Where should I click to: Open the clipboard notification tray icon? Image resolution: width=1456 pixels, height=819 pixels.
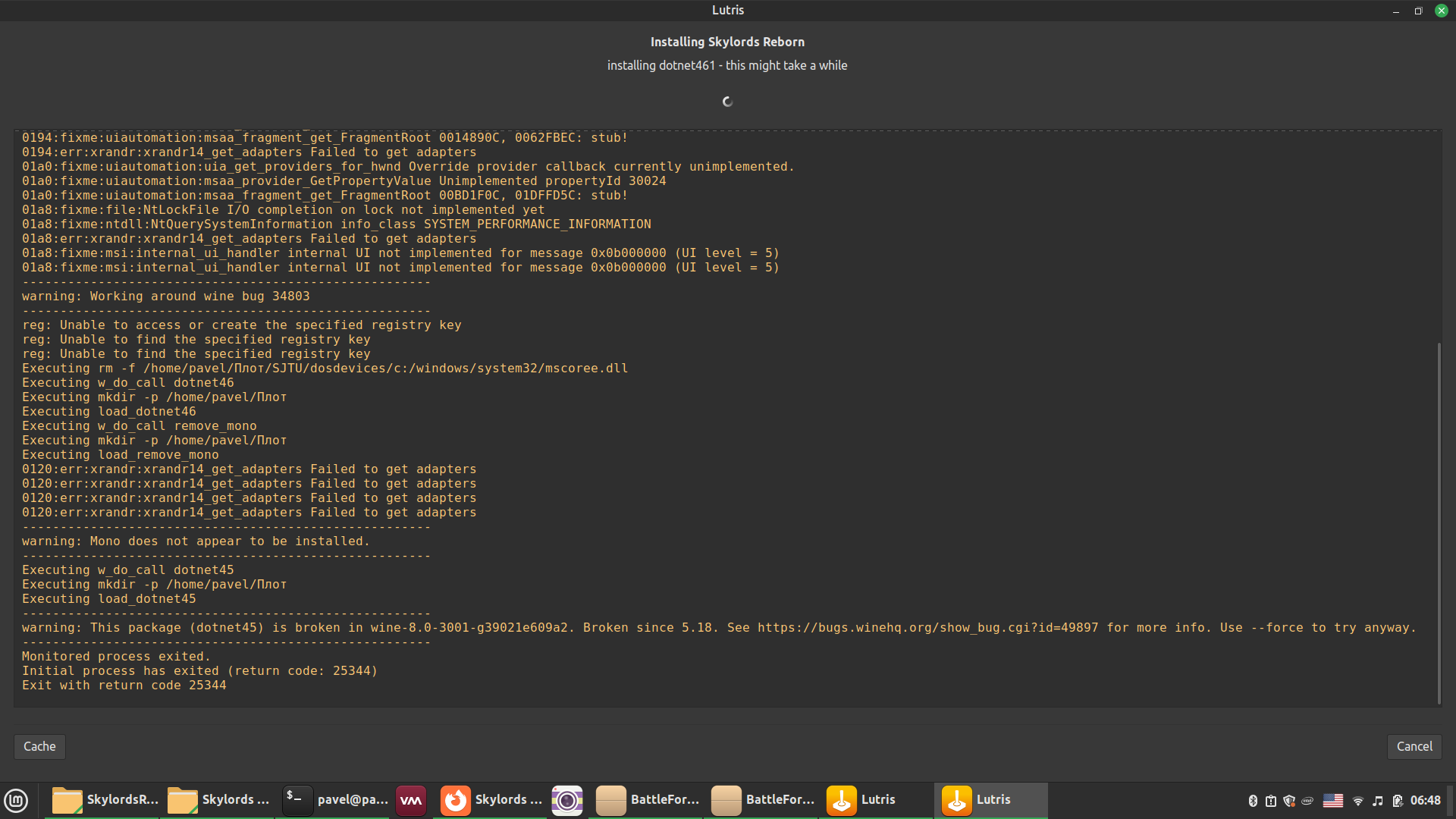(x=1271, y=801)
